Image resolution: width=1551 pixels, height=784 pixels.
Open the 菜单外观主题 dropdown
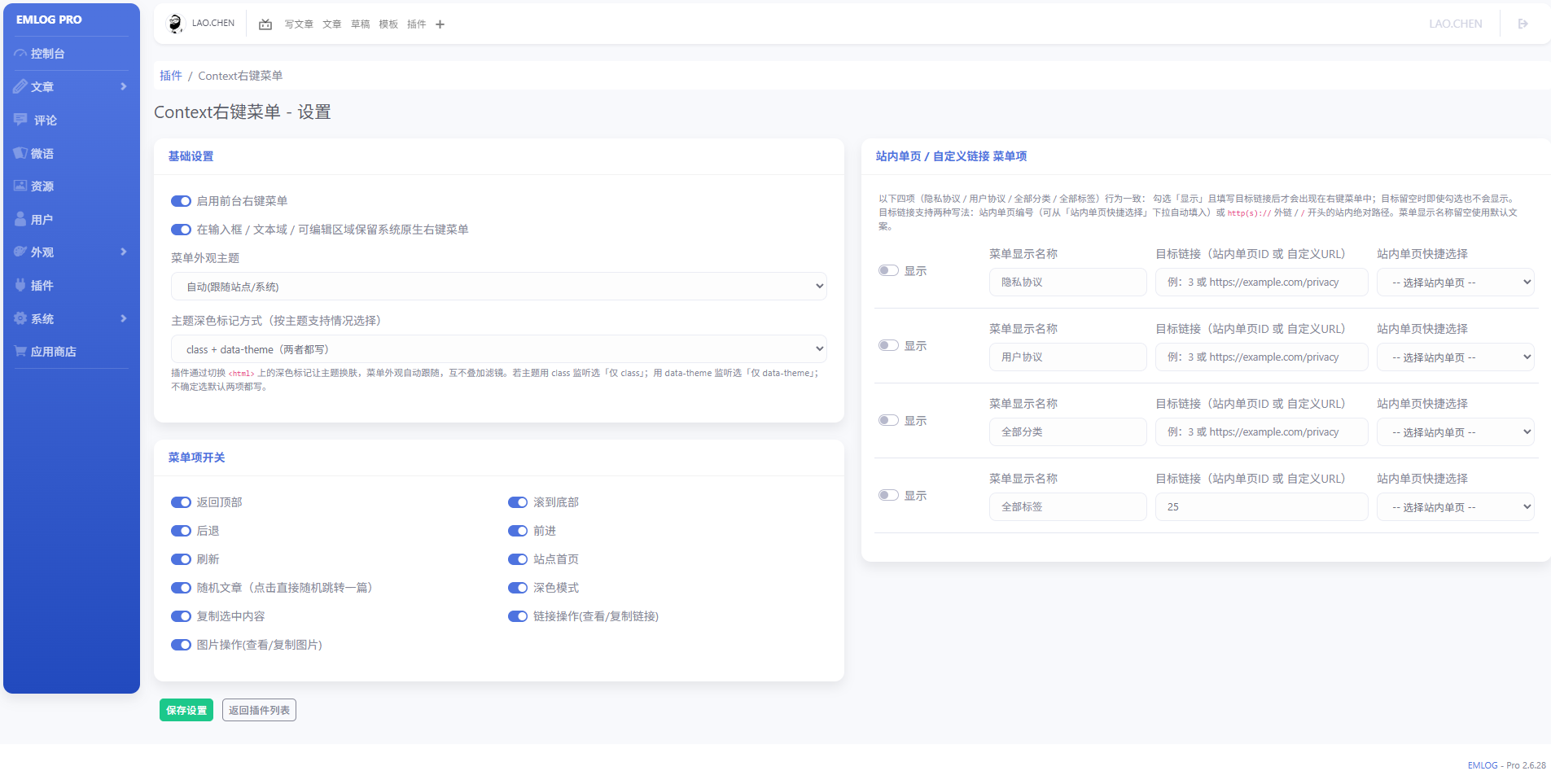point(499,287)
